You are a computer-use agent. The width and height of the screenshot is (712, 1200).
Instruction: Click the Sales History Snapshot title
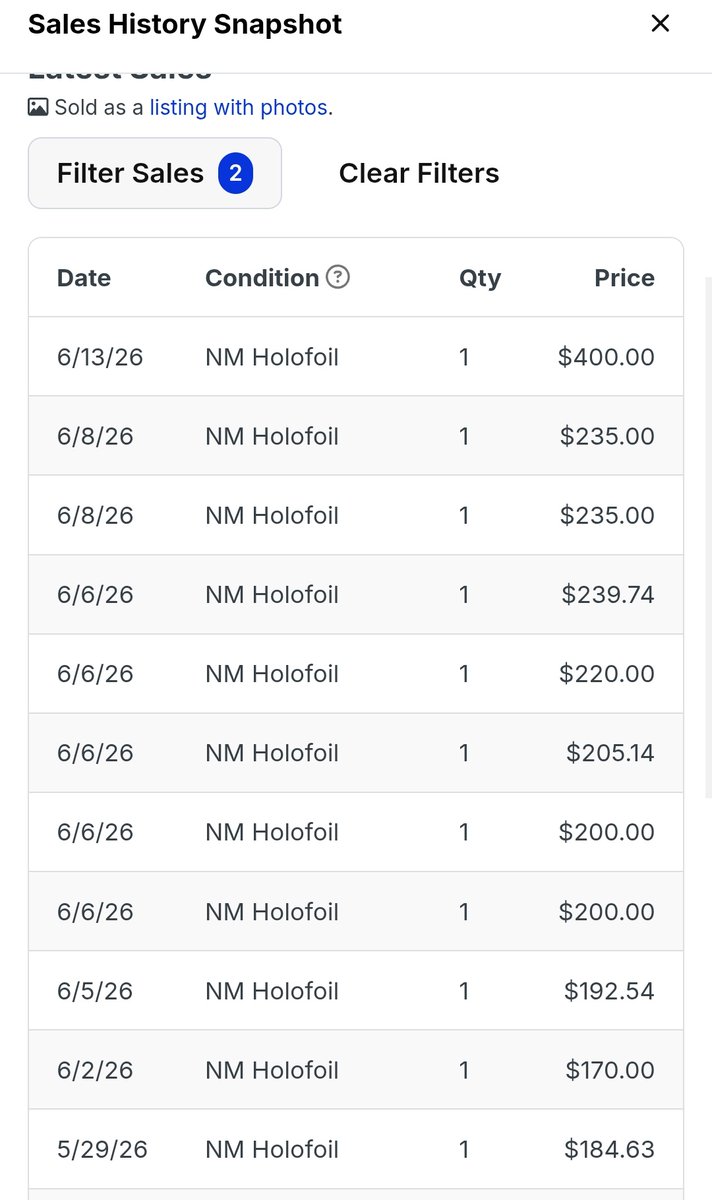click(185, 23)
